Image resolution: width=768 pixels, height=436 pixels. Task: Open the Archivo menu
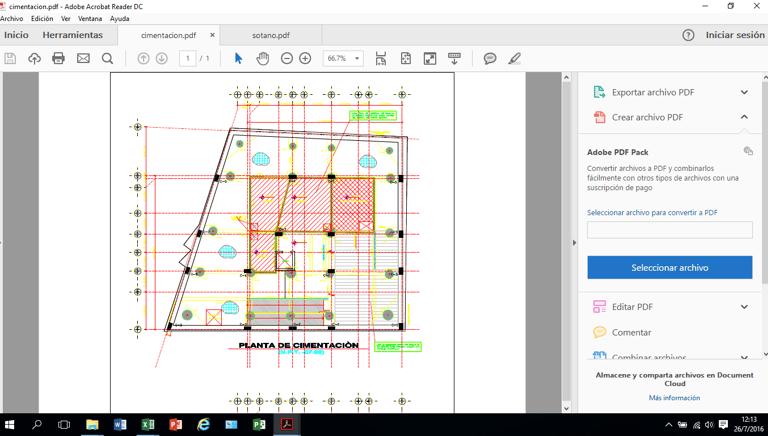point(12,19)
